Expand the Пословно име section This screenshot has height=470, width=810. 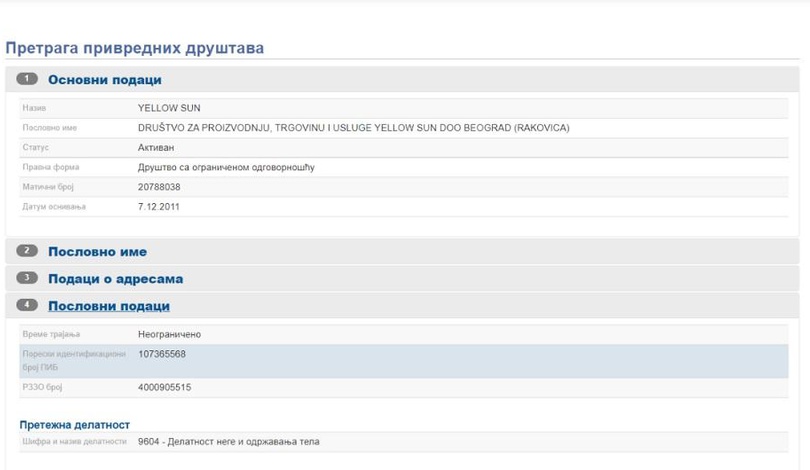[97, 252]
